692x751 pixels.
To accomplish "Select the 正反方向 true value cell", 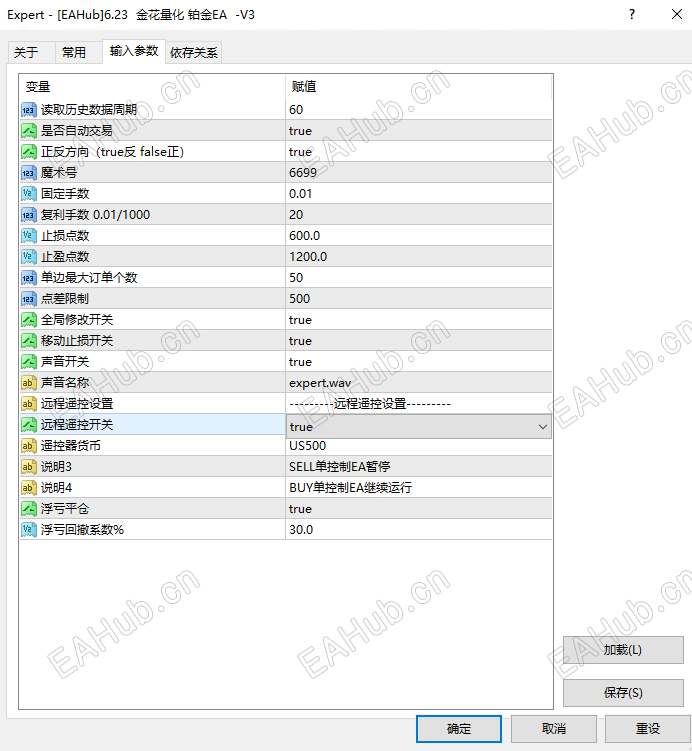I will pyautogui.click(x=419, y=152).
